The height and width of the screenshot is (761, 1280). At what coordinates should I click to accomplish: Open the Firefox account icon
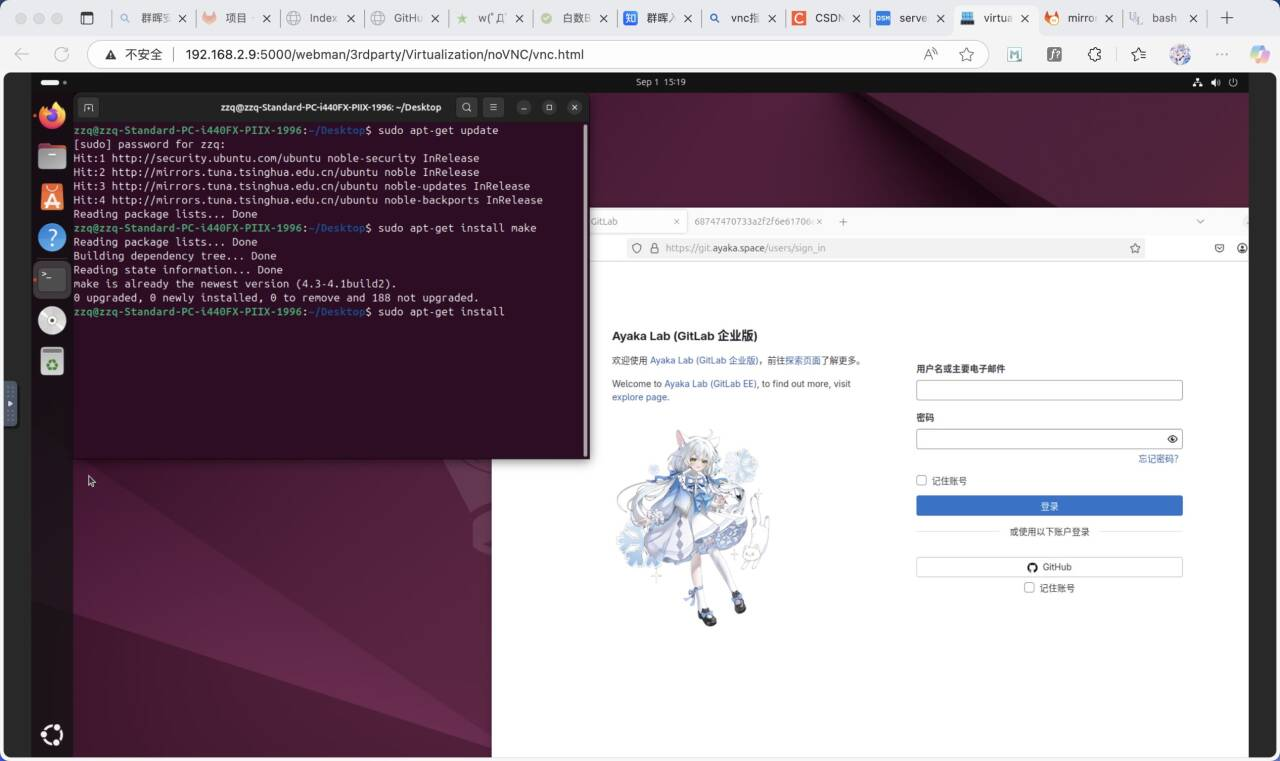1242,248
